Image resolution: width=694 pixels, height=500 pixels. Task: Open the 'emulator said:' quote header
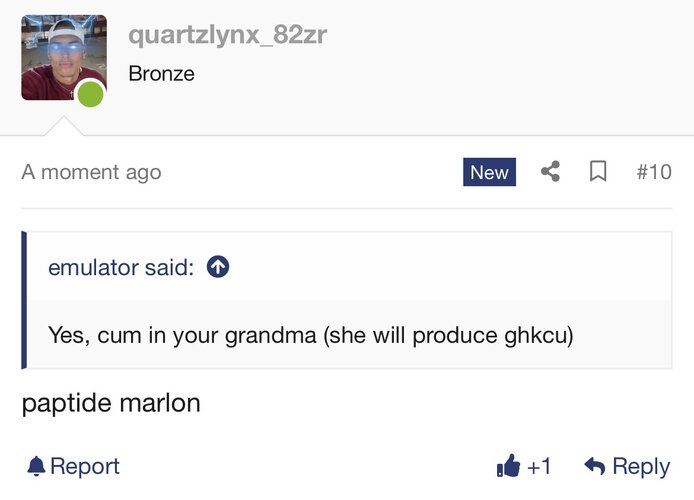[x=121, y=267]
